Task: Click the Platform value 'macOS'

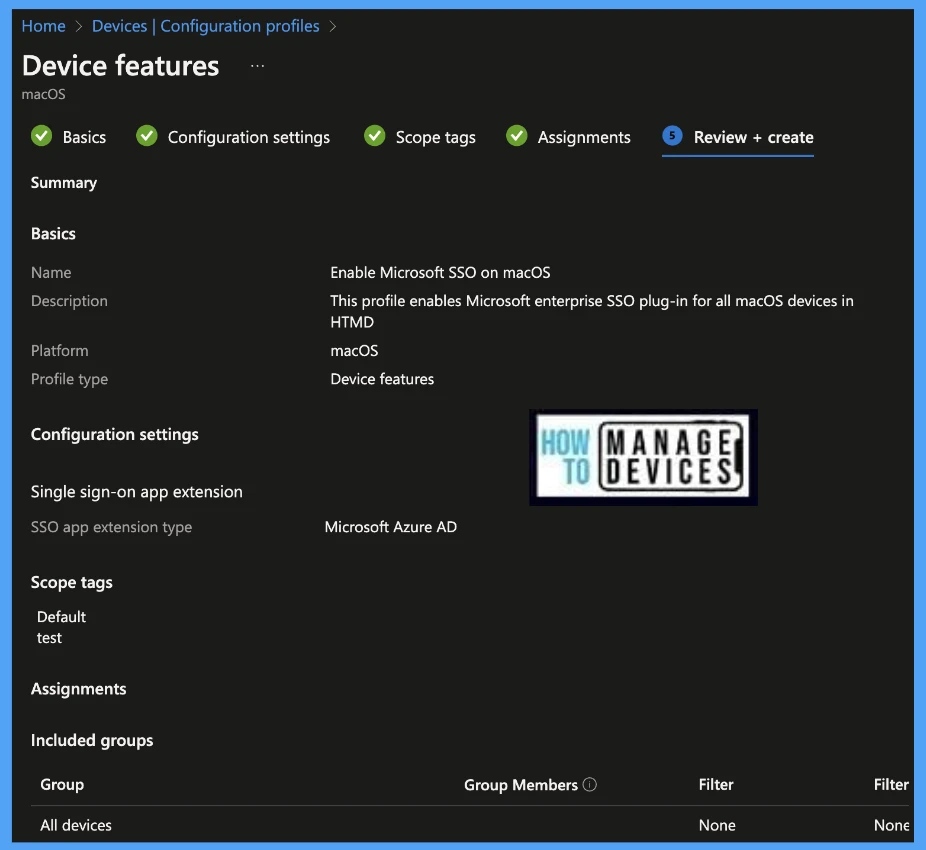Action: tap(354, 351)
